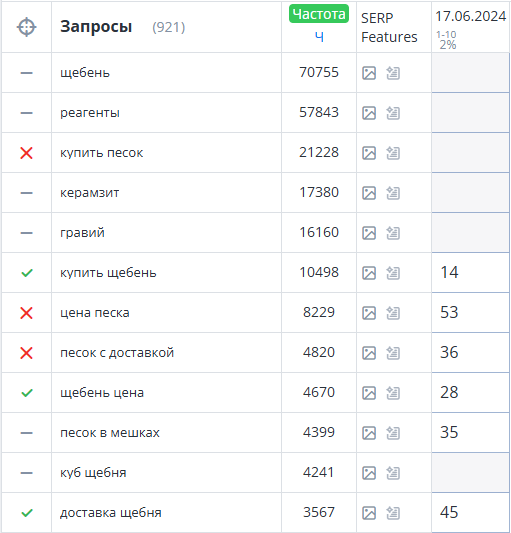Click position 28 for щебень цена
This screenshot has height=533, width=511.
[x=449, y=392]
